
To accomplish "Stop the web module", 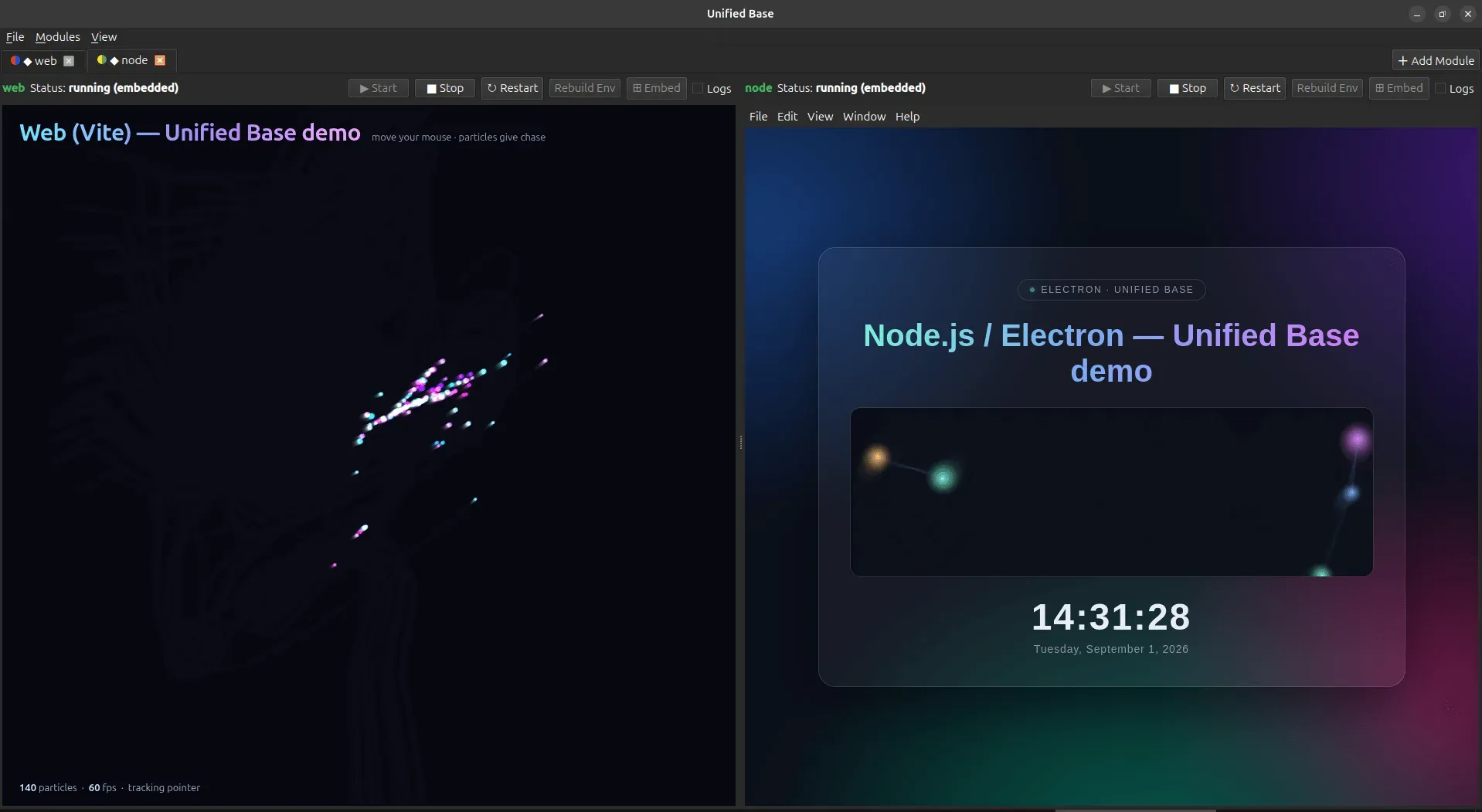I will pos(445,88).
